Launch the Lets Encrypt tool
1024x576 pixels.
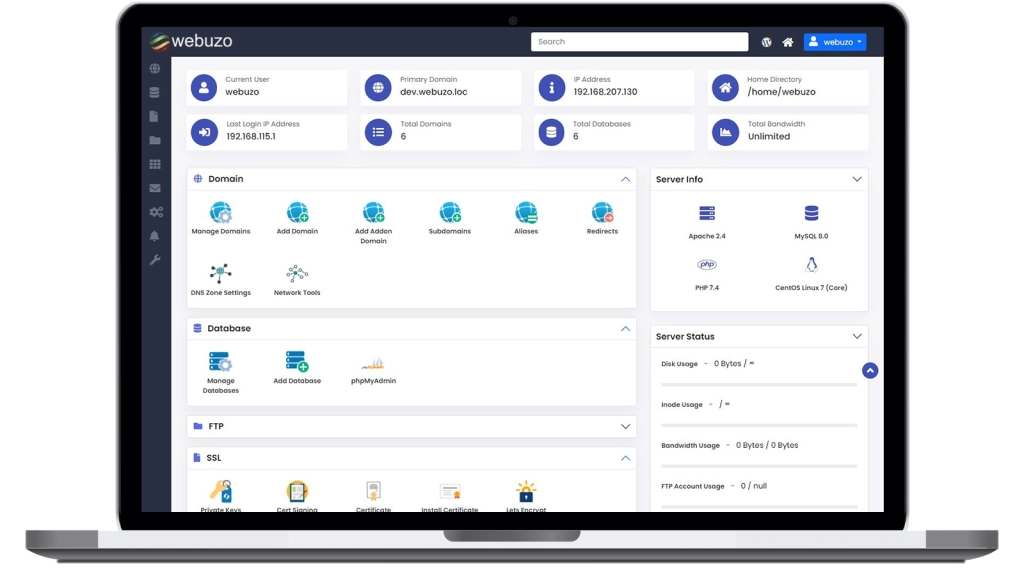click(525, 492)
